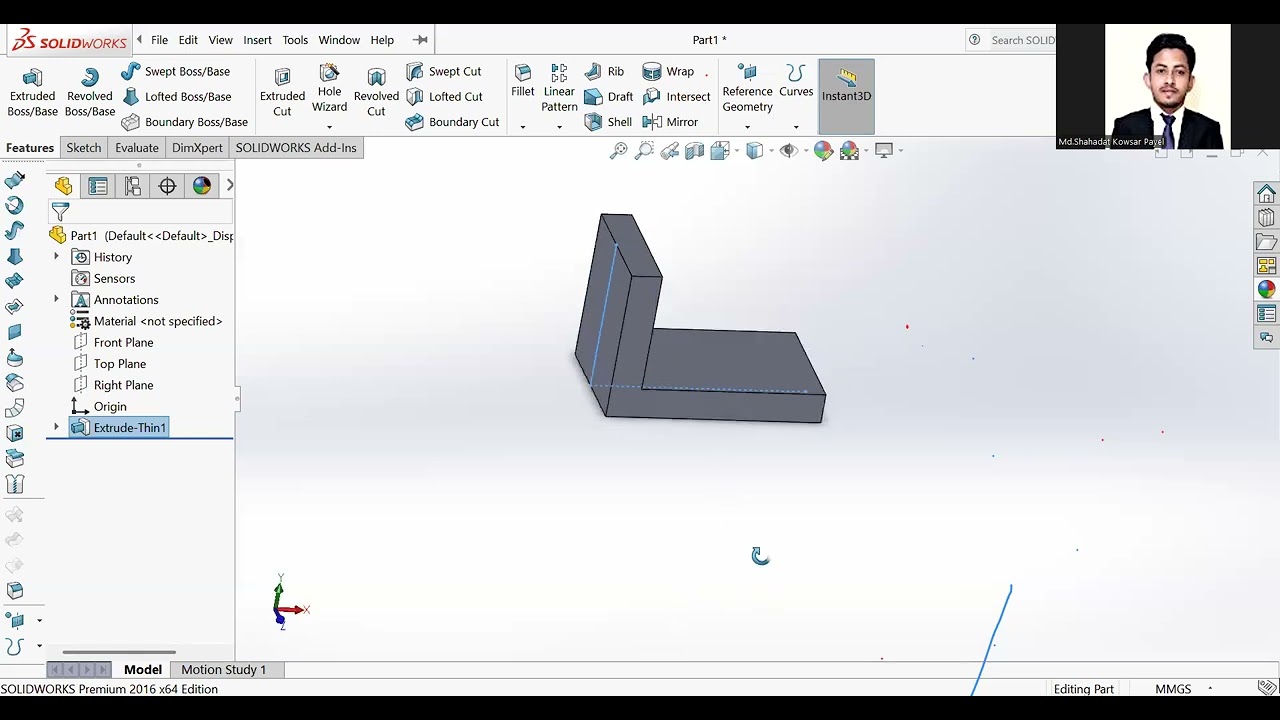The height and width of the screenshot is (720, 1280).
Task: Open the View Settings dropdown arrow
Action: tap(900, 151)
